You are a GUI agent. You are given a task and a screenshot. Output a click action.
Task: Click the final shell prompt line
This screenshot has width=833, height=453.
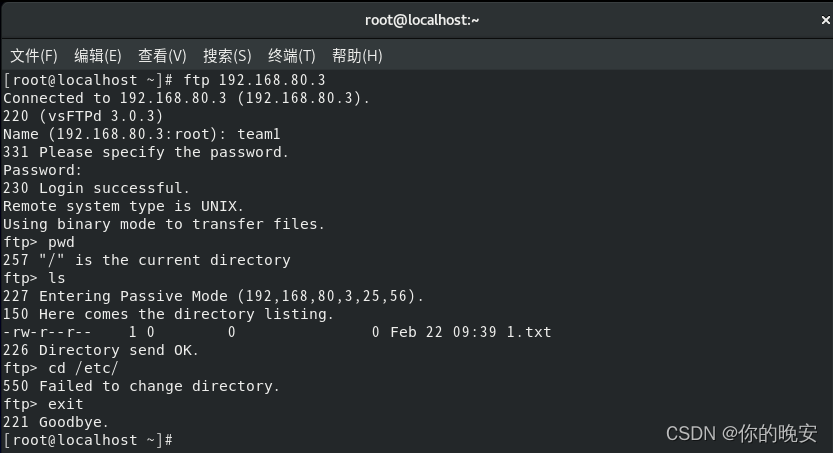pos(88,440)
